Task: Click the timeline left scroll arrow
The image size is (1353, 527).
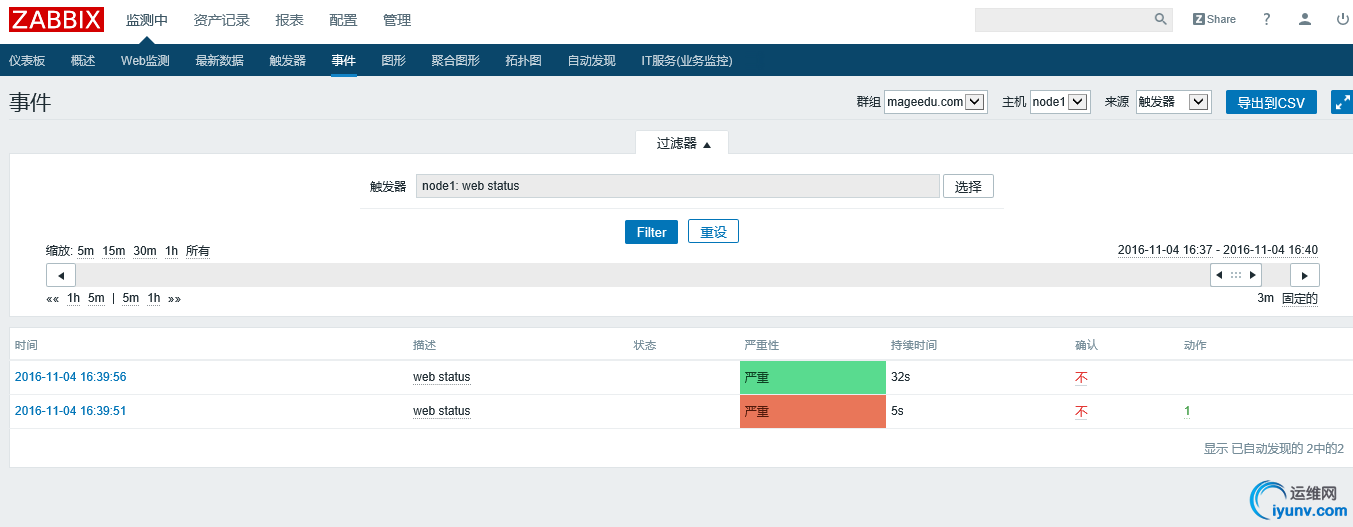Action: pyautogui.click(x=61, y=275)
